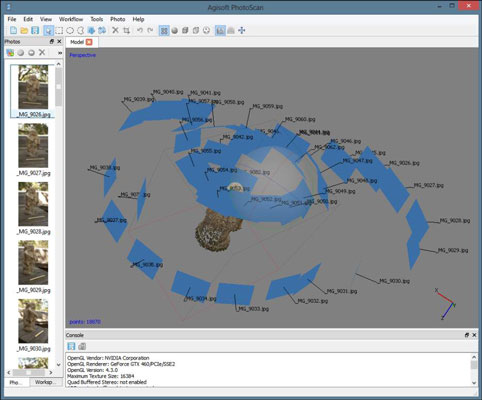
Task: Close the Console panel
Action: tap(474, 335)
